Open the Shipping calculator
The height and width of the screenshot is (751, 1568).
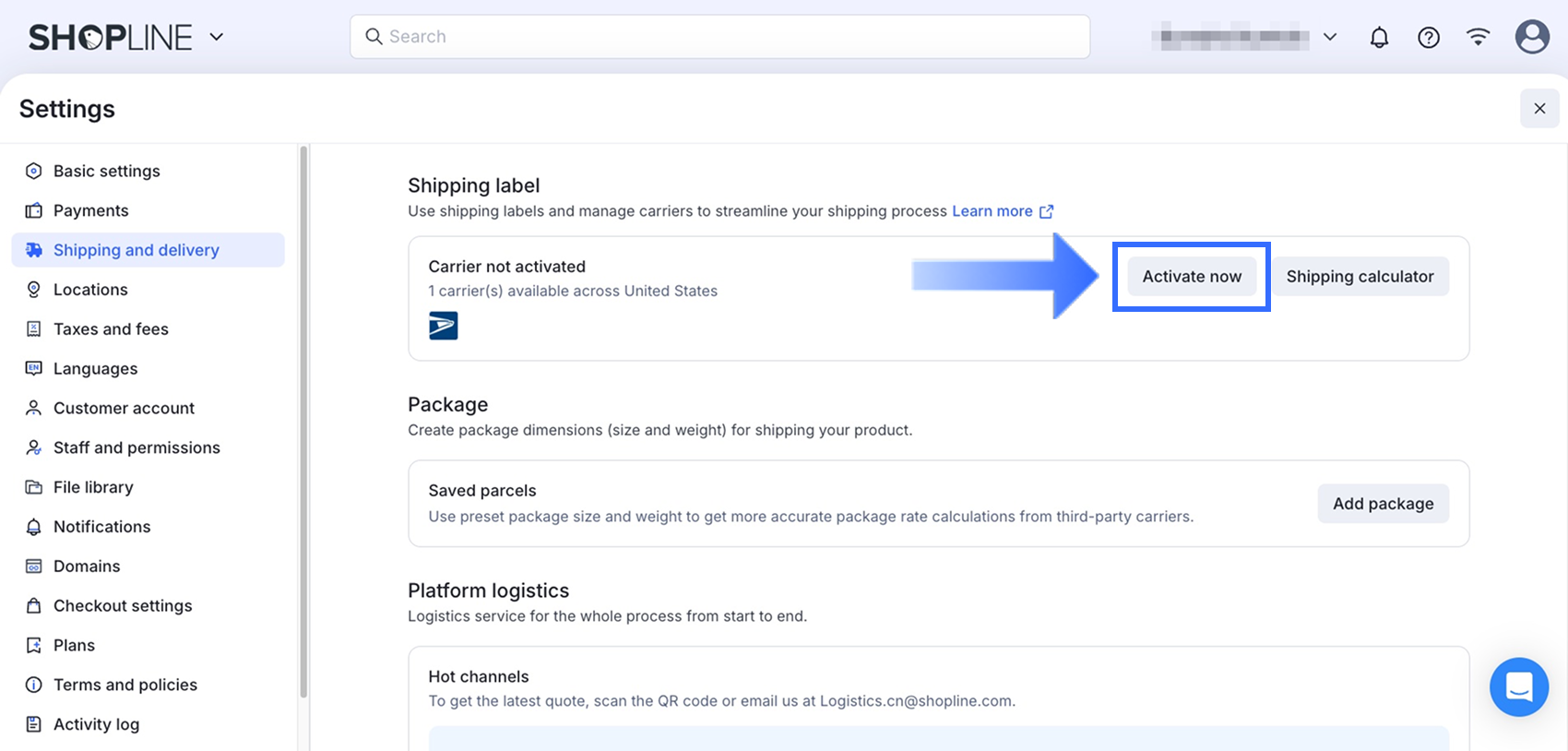pyautogui.click(x=1360, y=277)
